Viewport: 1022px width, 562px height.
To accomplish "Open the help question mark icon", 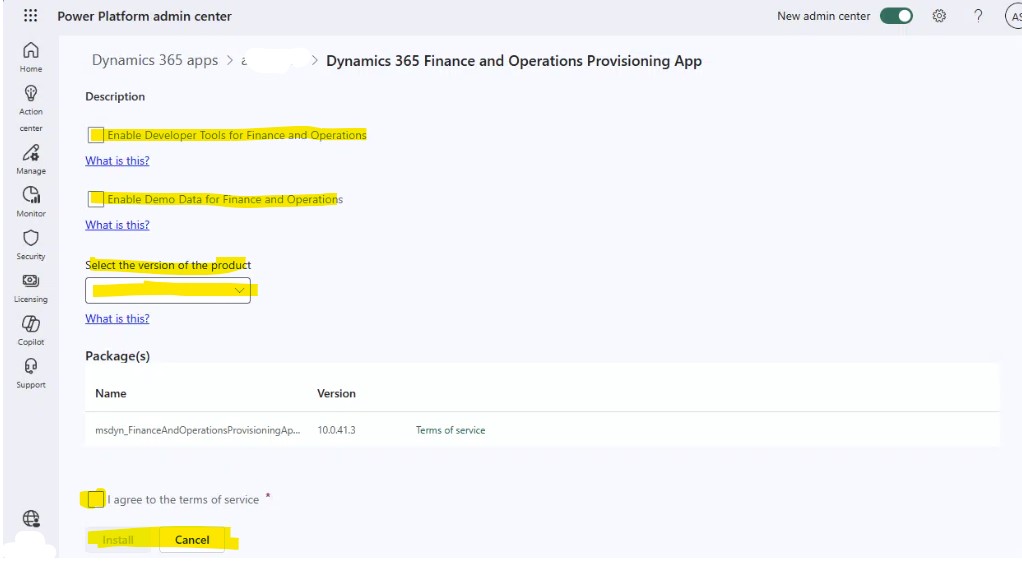I will [x=978, y=16].
